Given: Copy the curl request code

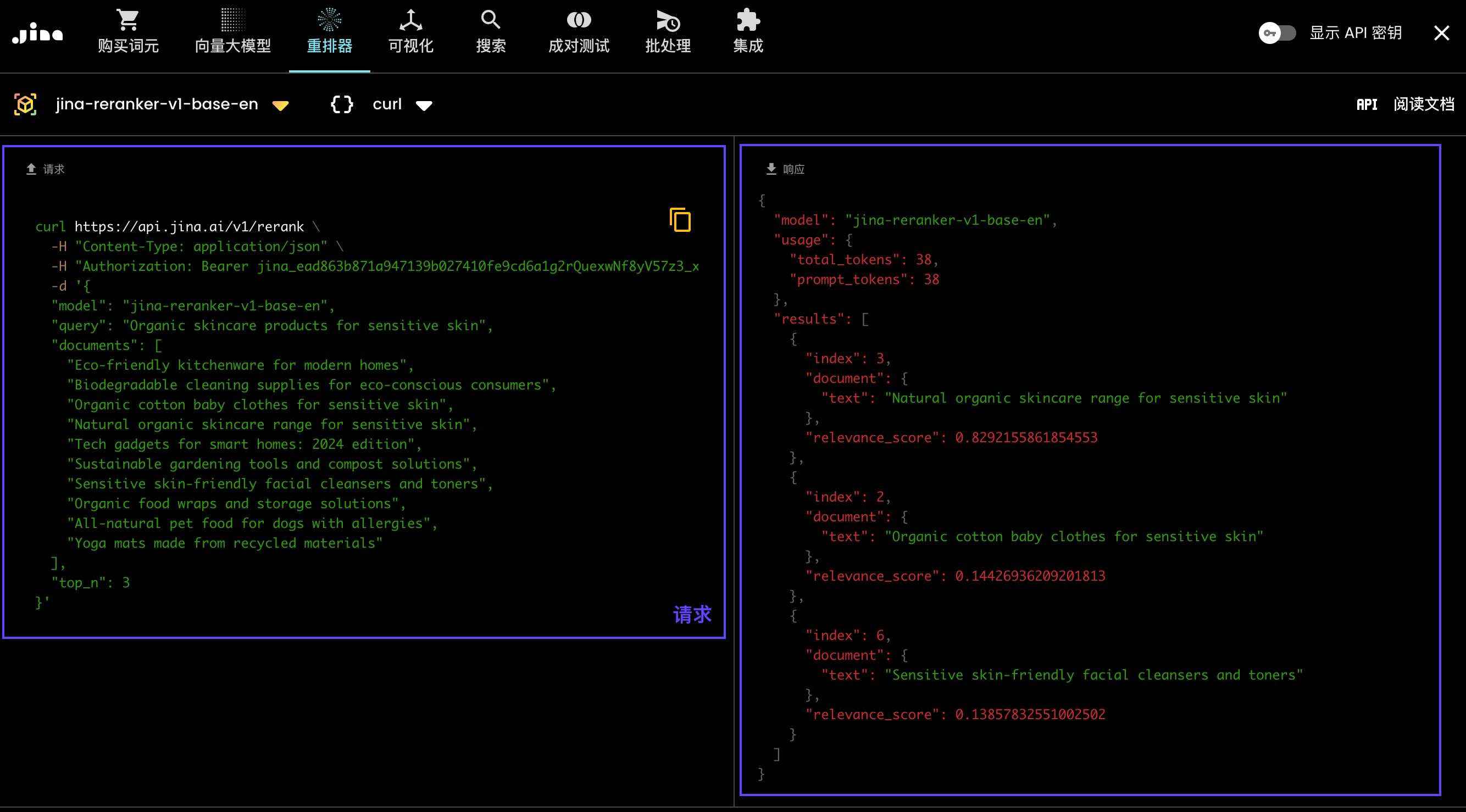Looking at the screenshot, I should tap(680, 220).
